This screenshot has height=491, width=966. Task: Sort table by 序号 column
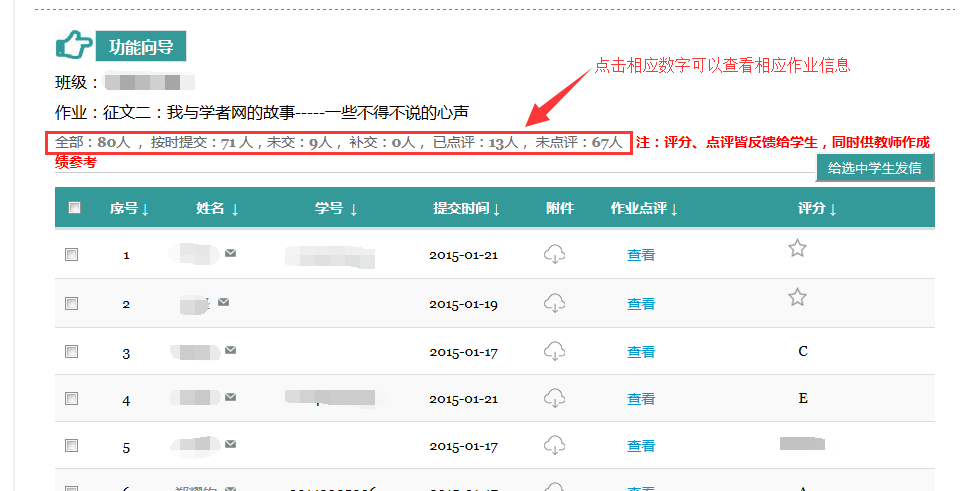[129, 209]
